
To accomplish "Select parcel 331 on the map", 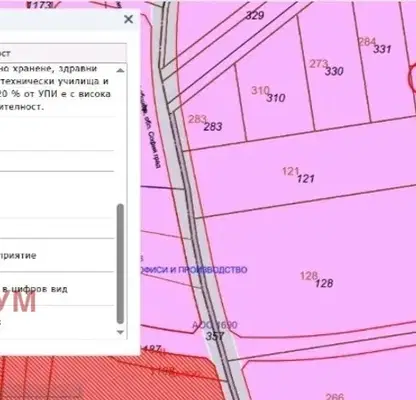I will [x=382, y=49].
